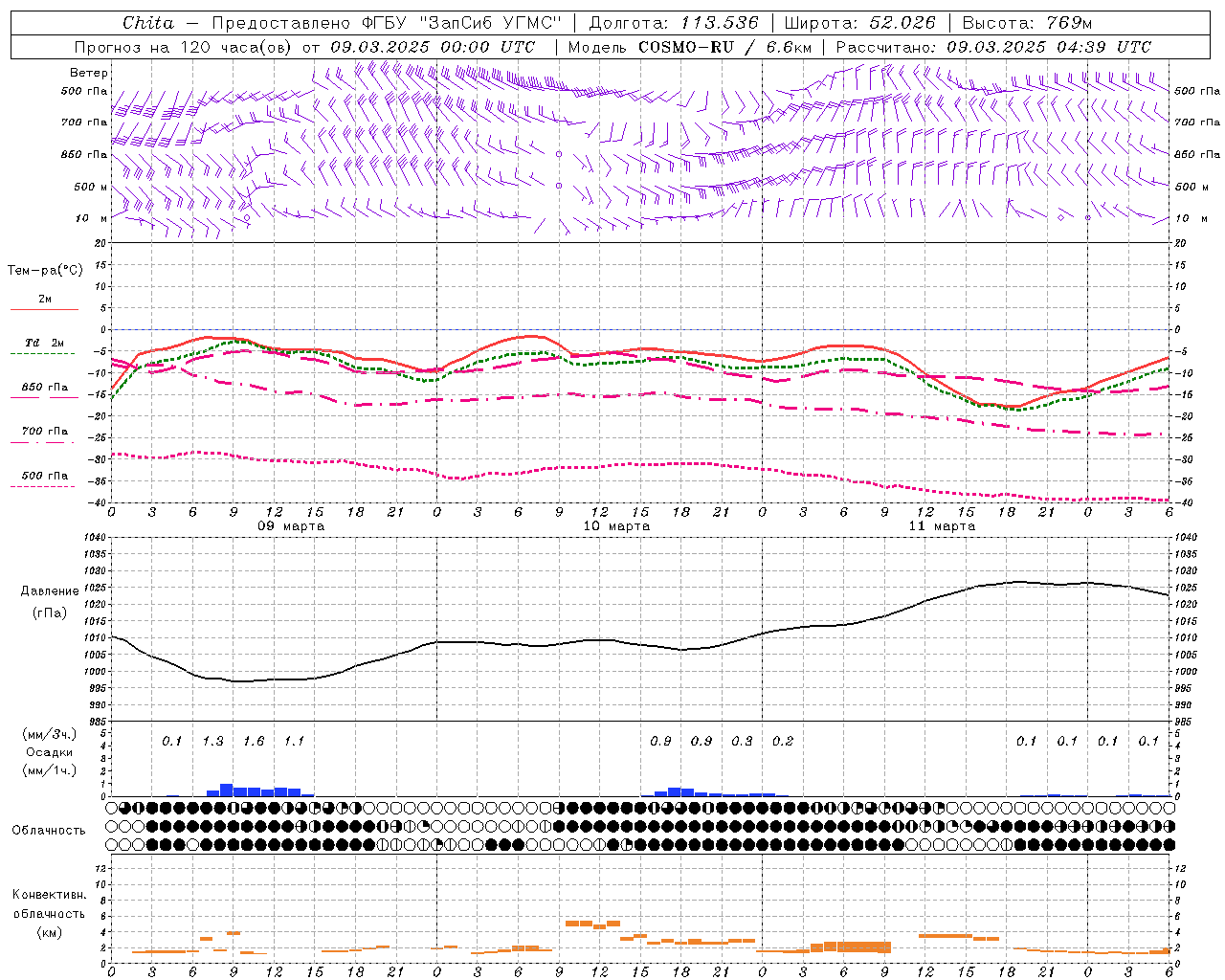Click the precipitation value "1.1"

tap(294, 742)
